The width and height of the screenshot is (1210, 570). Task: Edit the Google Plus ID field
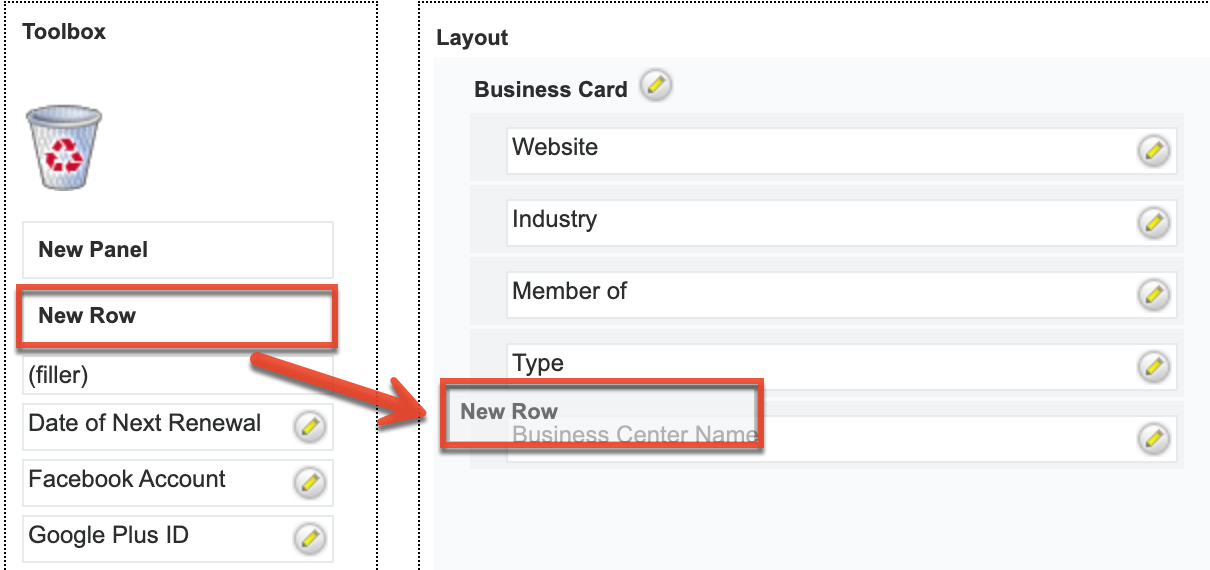click(x=309, y=539)
